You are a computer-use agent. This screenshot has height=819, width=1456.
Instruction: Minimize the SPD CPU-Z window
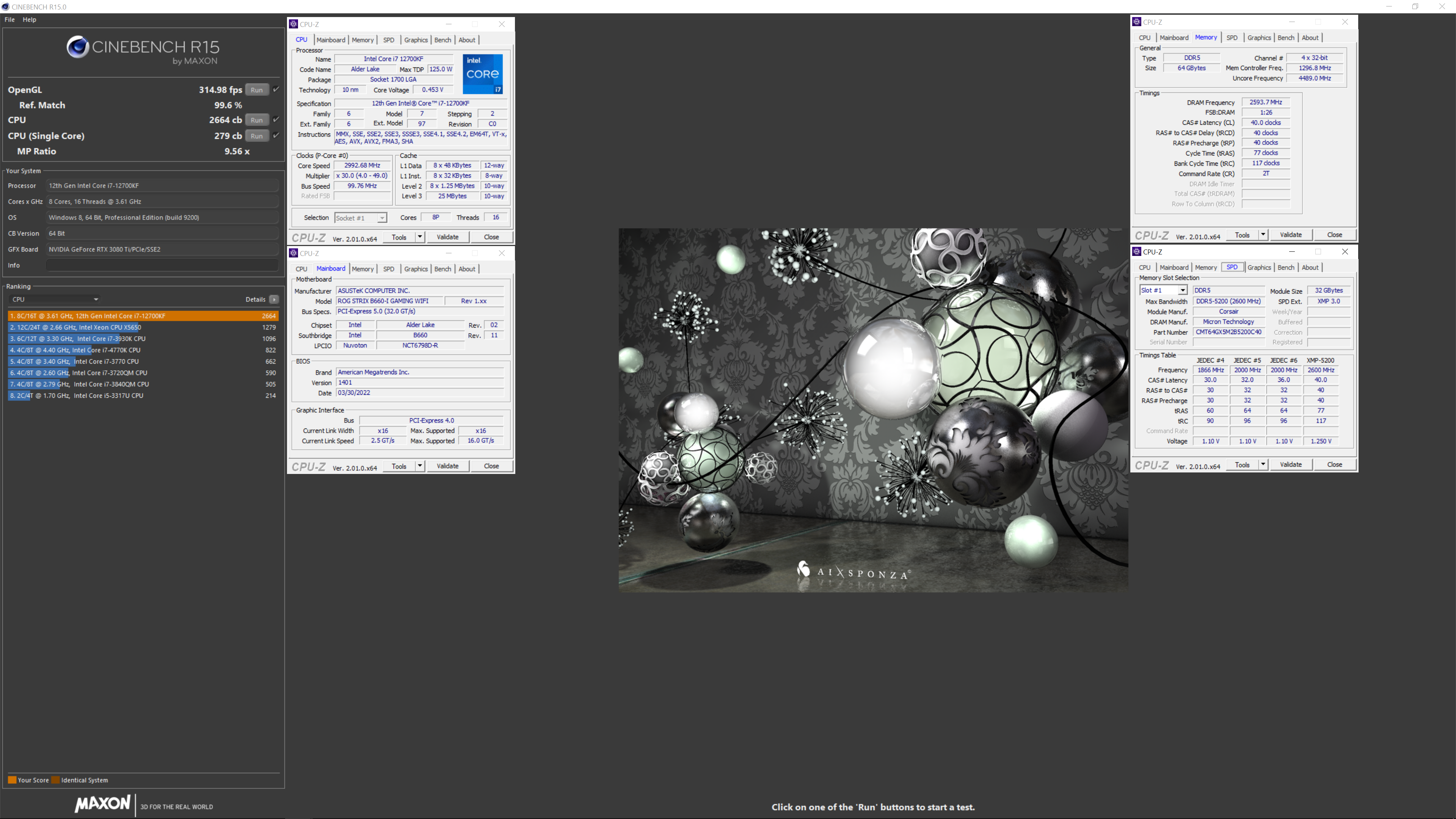[1291, 251]
